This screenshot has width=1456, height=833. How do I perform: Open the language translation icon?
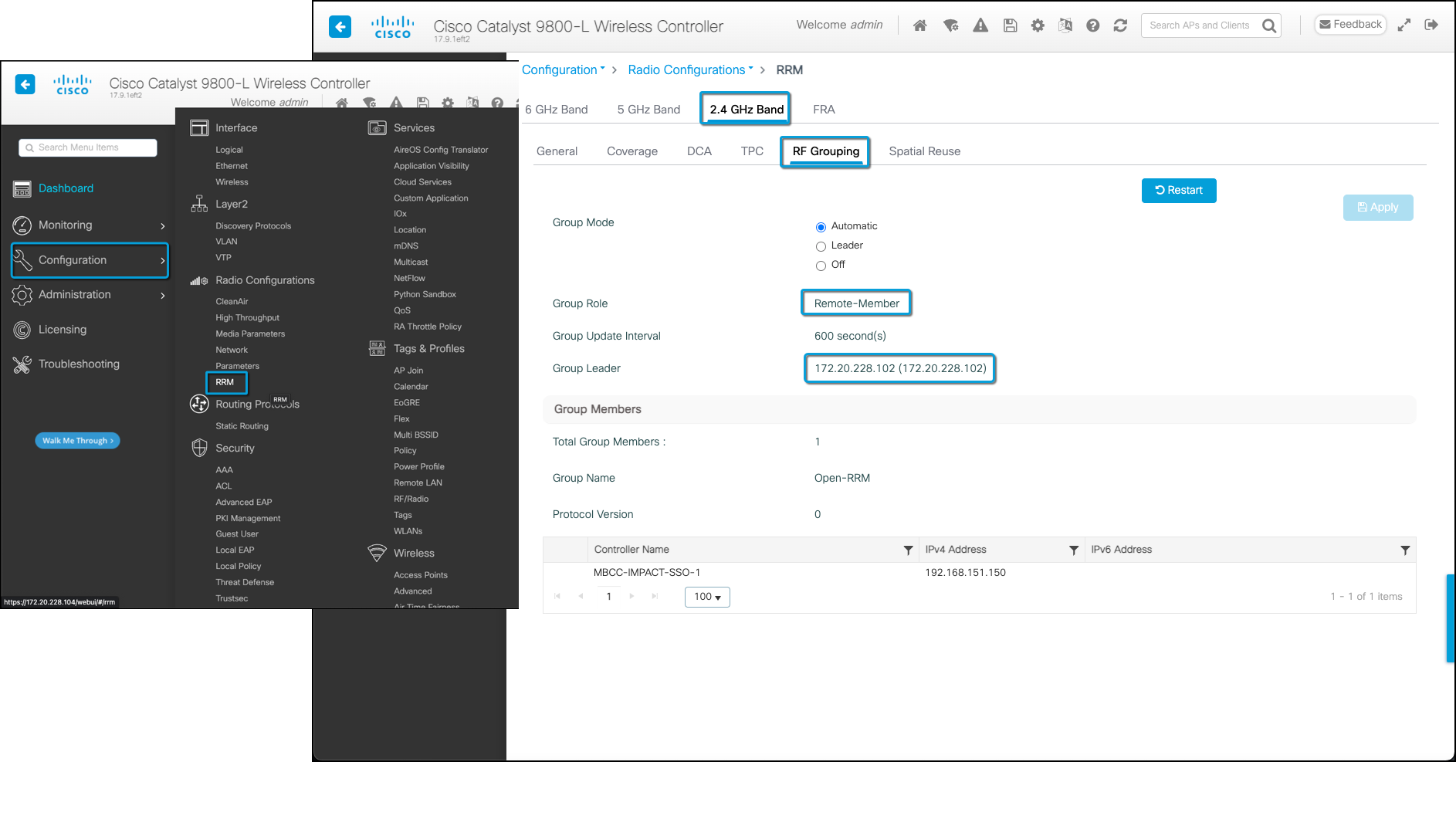pyautogui.click(x=1065, y=25)
